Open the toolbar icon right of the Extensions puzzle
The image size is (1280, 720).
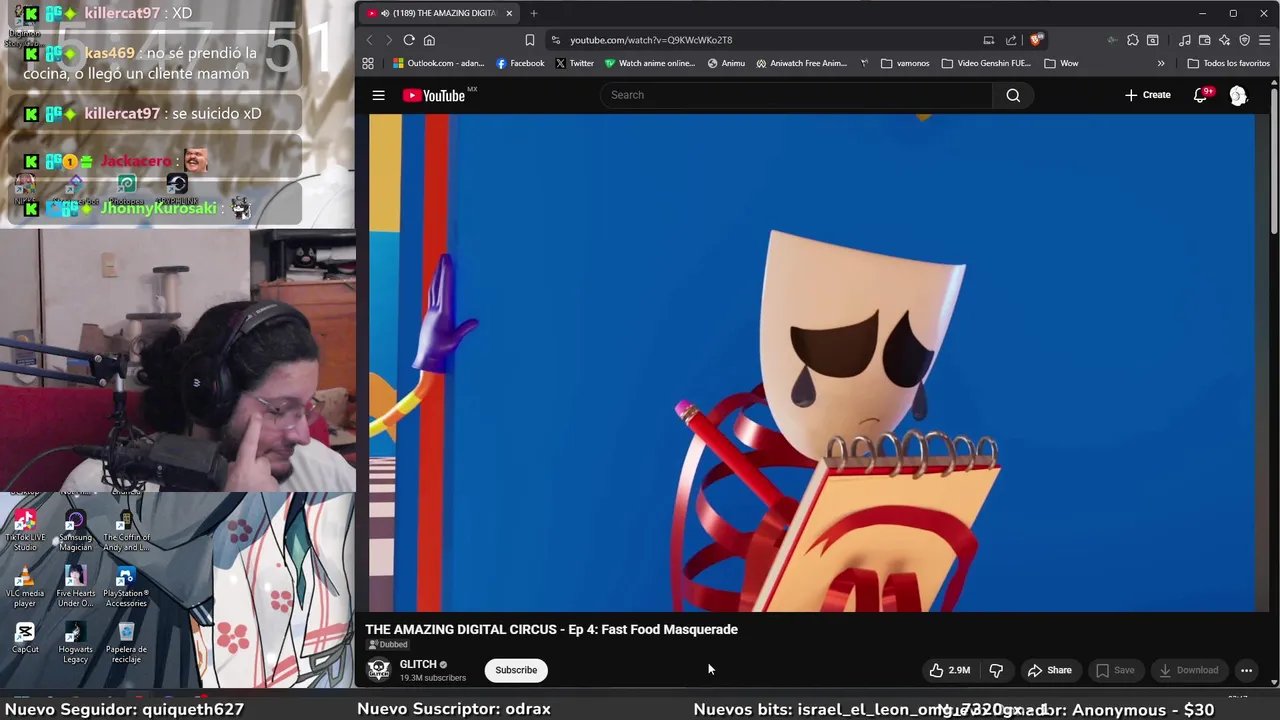pyautogui.click(x=1153, y=40)
